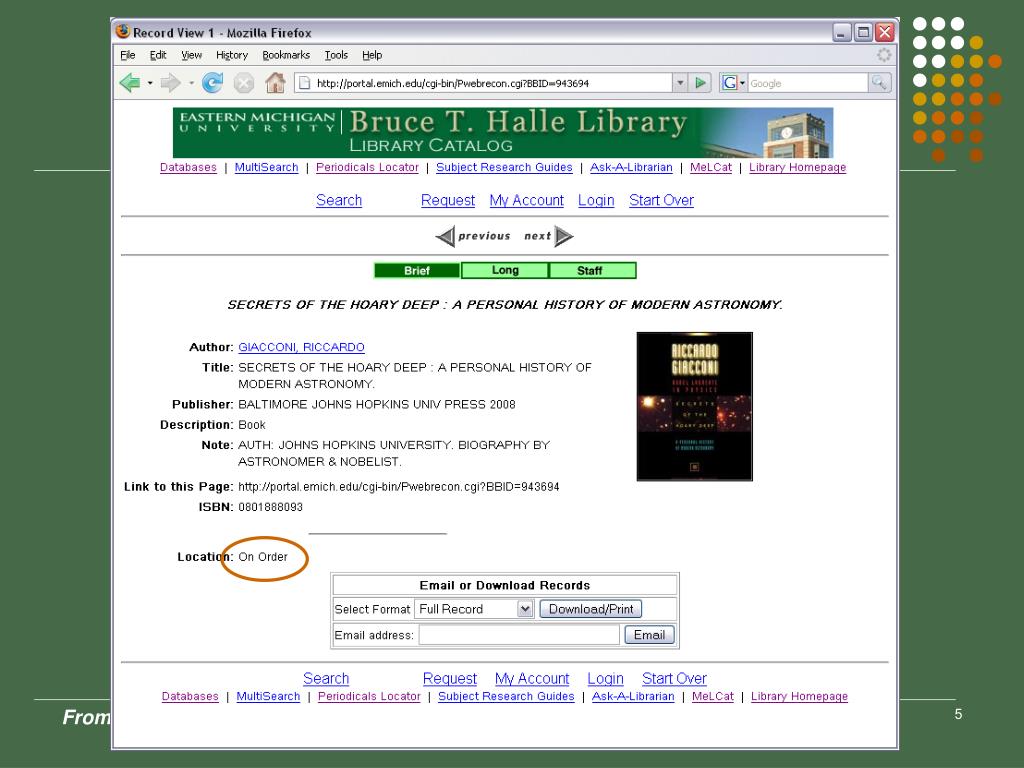Screen dimensions: 1024x768
Task: Click into the Email address field
Action: coord(519,635)
